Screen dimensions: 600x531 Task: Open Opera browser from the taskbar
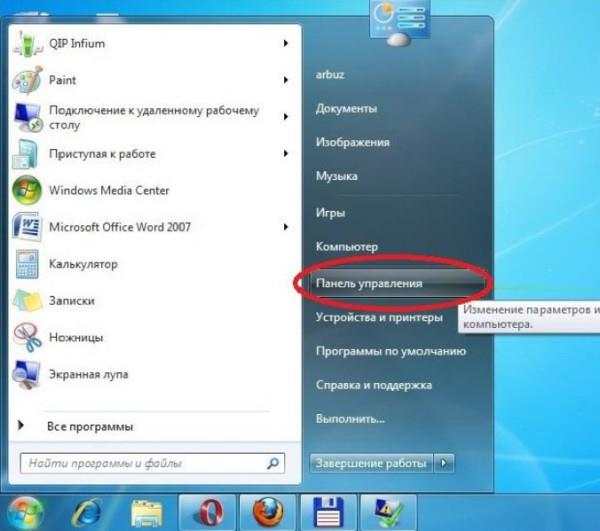(x=209, y=513)
